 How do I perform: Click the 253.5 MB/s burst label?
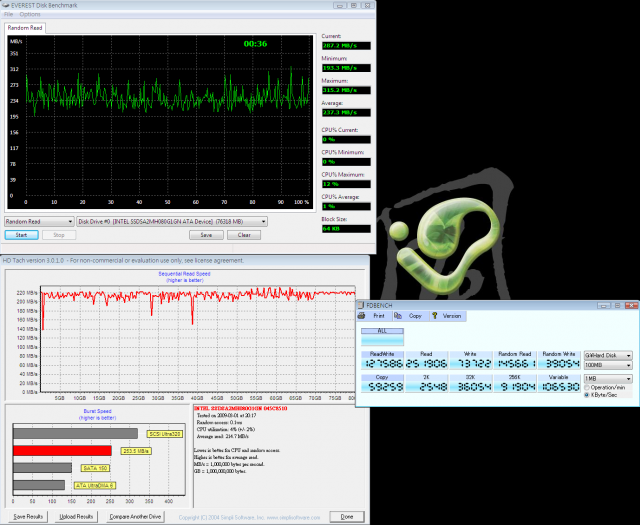pyautogui.click(x=136, y=451)
